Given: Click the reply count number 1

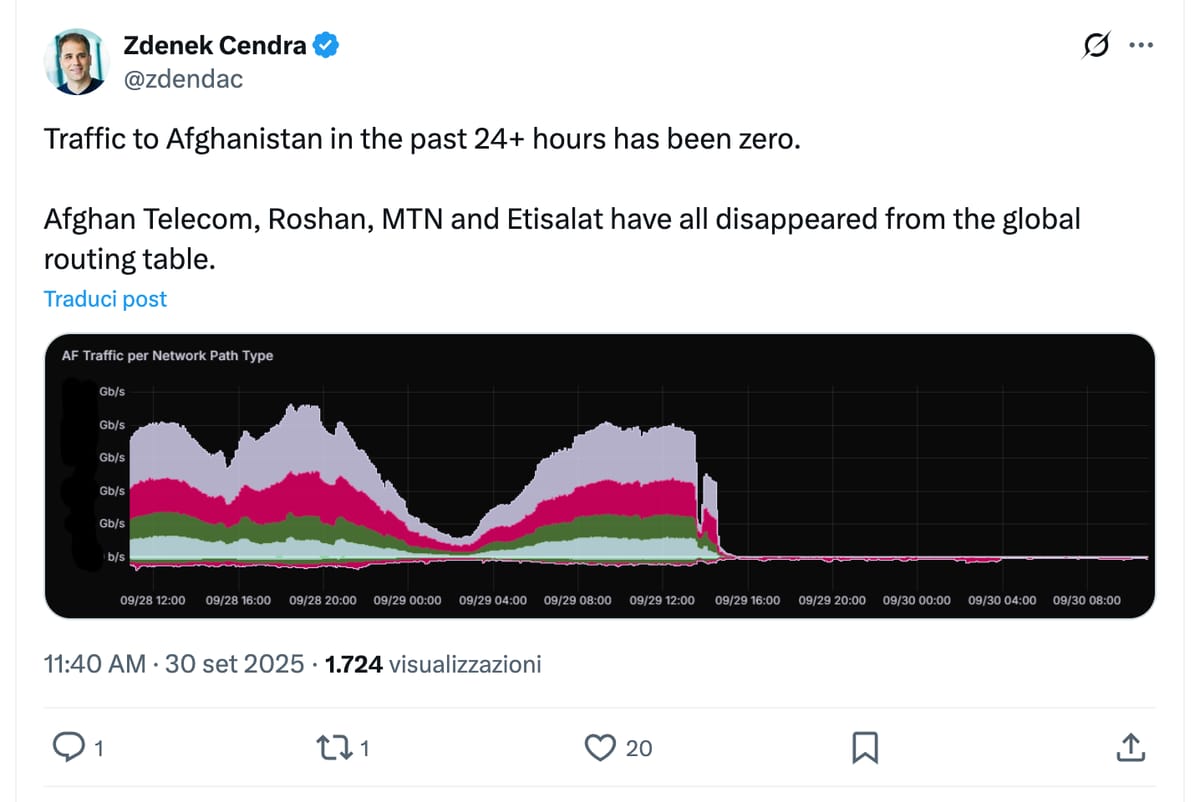Looking at the screenshot, I should [x=98, y=747].
